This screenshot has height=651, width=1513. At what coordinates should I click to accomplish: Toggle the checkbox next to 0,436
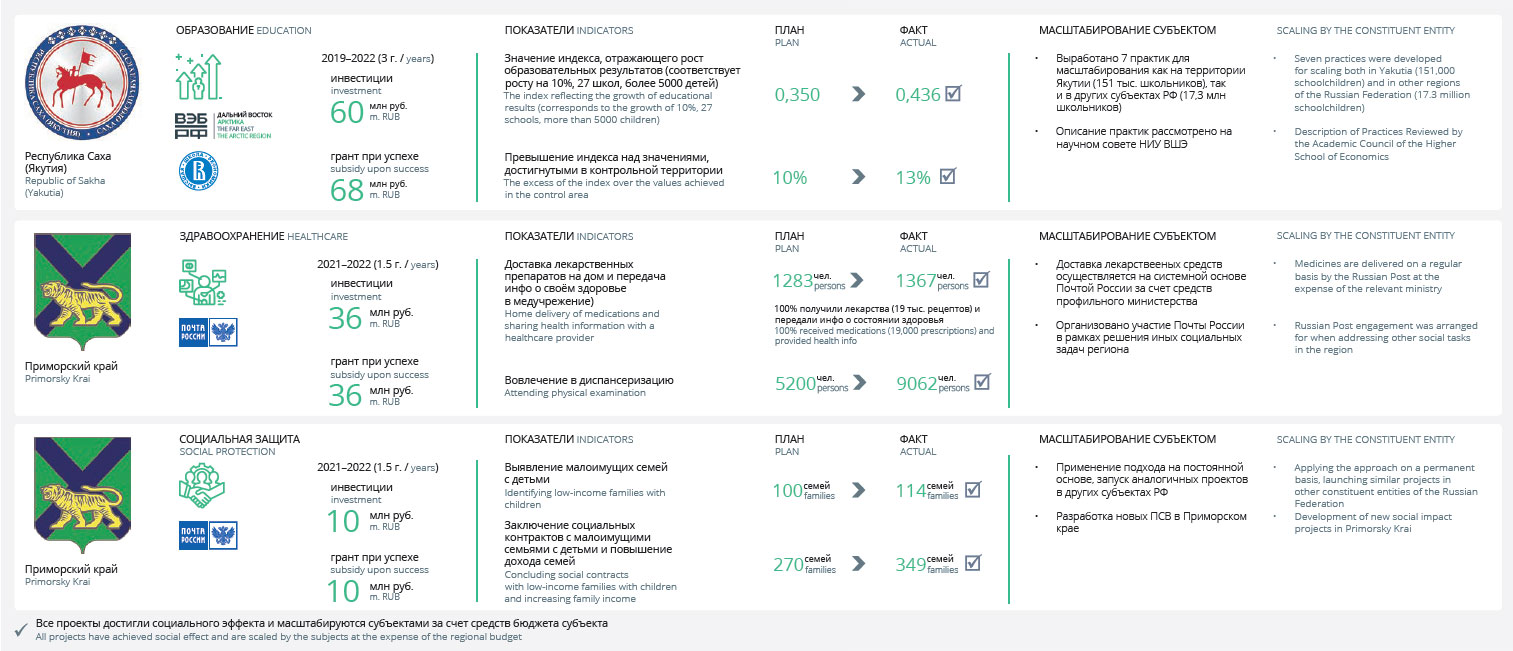click(x=953, y=94)
